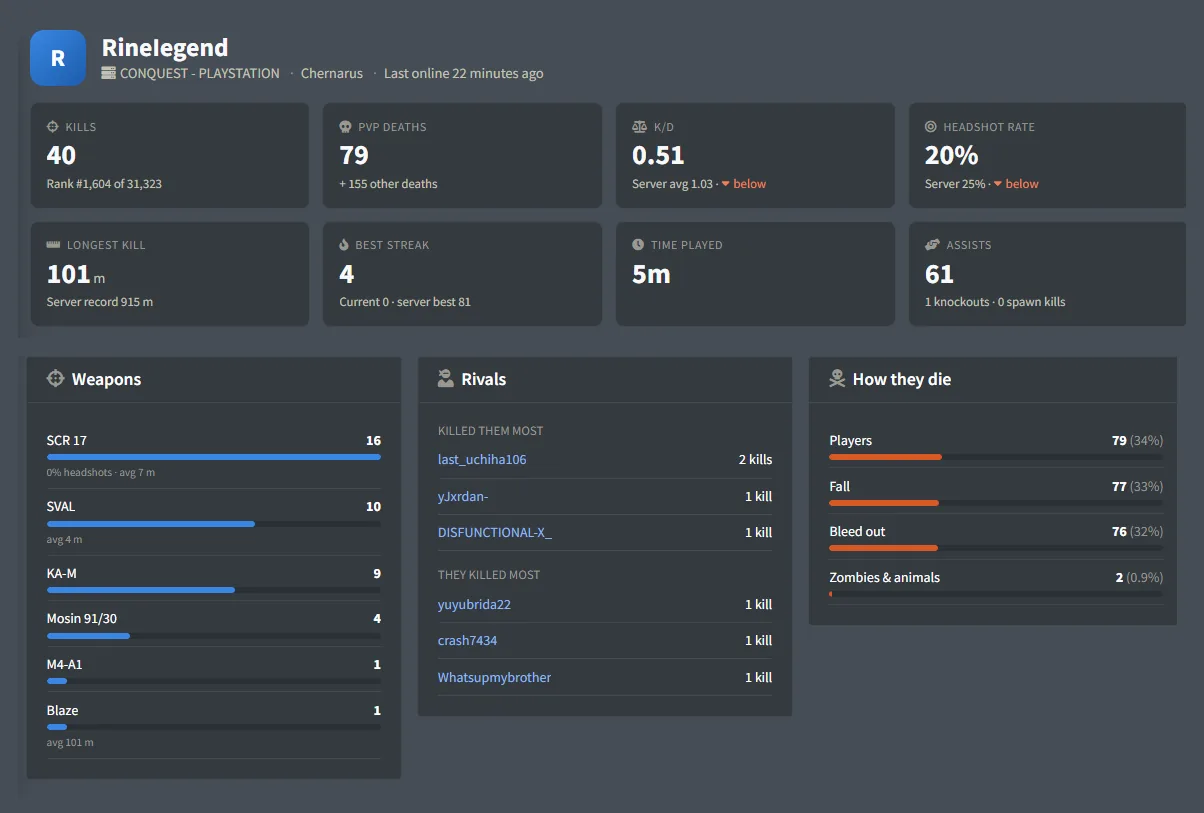Click '+ 155 other deaths' text
This screenshot has height=813, width=1204.
[388, 184]
